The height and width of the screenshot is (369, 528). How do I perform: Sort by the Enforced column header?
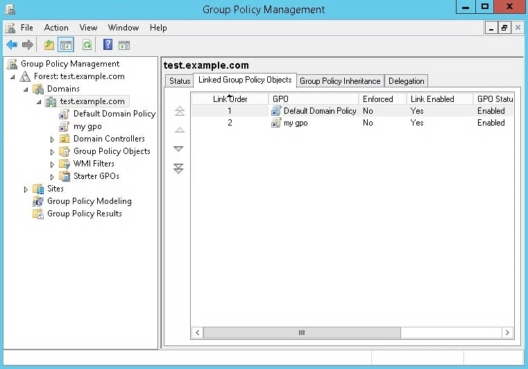383,99
